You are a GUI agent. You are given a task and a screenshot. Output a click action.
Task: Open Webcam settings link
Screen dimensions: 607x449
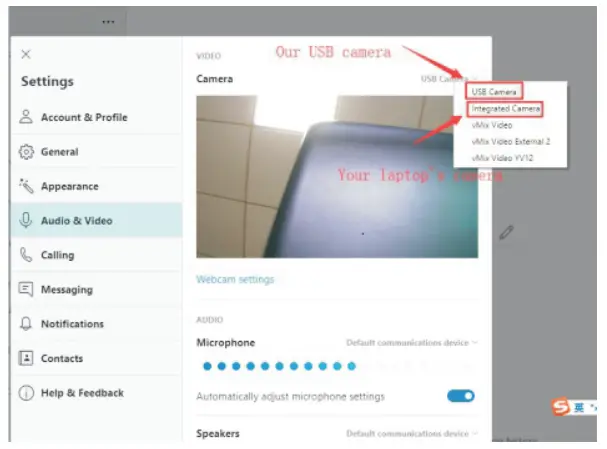pyautogui.click(x=235, y=279)
